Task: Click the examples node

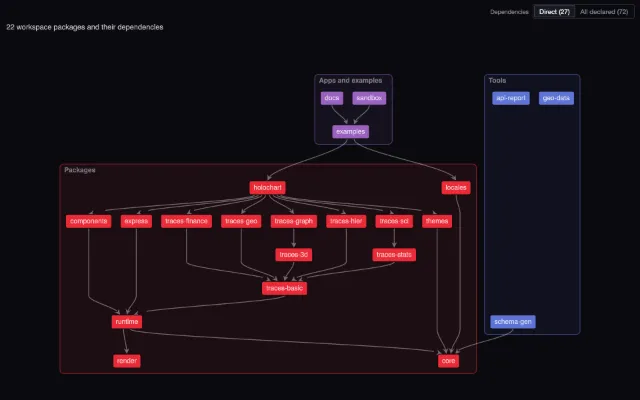Action: pos(351,131)
